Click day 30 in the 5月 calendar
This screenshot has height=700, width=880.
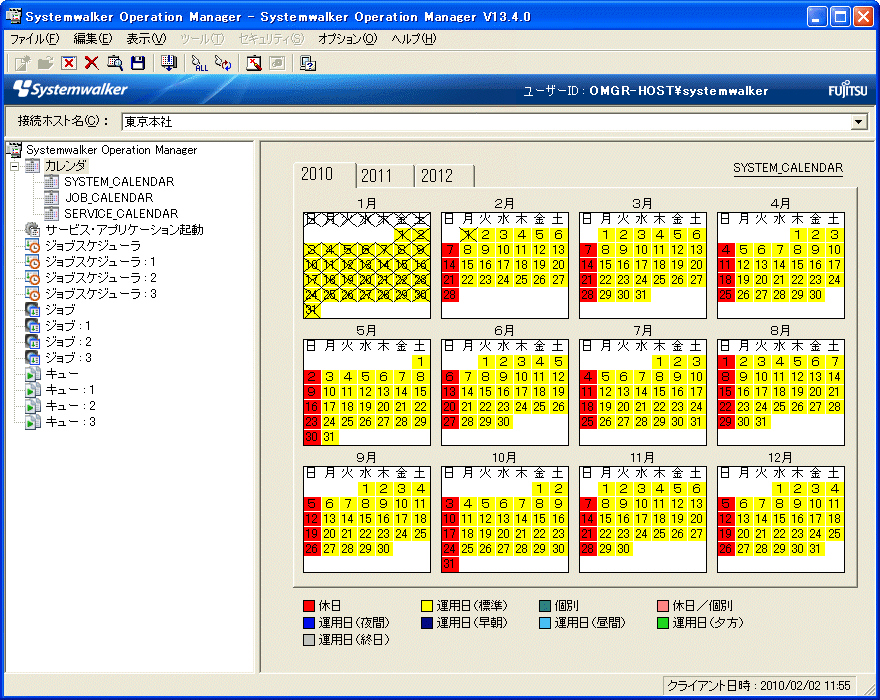click(x=312, y=437)
